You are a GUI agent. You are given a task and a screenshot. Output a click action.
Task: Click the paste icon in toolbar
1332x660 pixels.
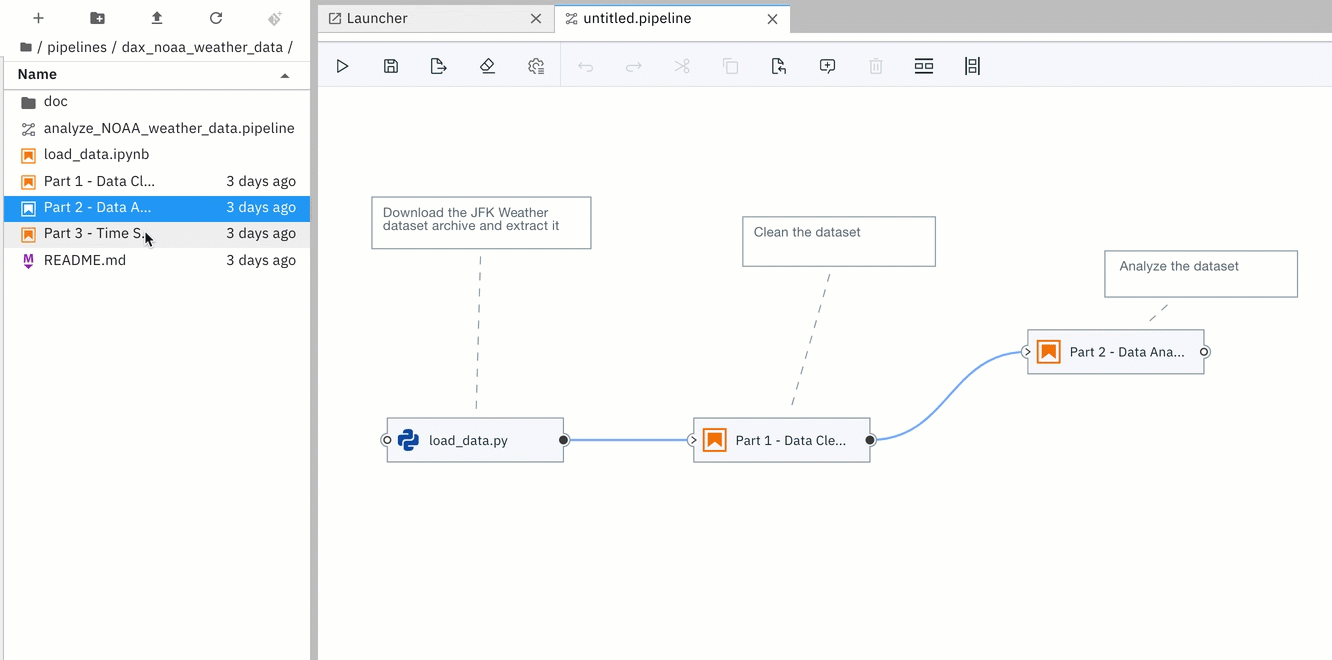coord(779,66)
